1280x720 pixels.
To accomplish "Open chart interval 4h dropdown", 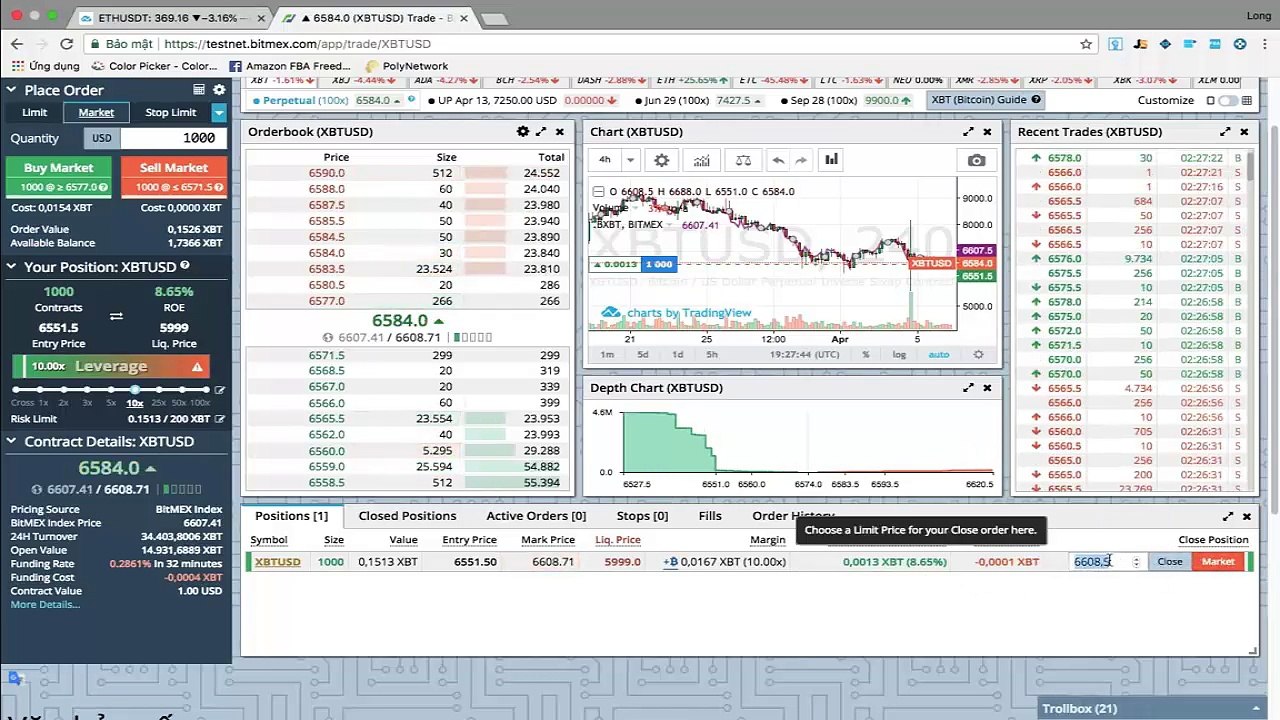I will [630, 160].
